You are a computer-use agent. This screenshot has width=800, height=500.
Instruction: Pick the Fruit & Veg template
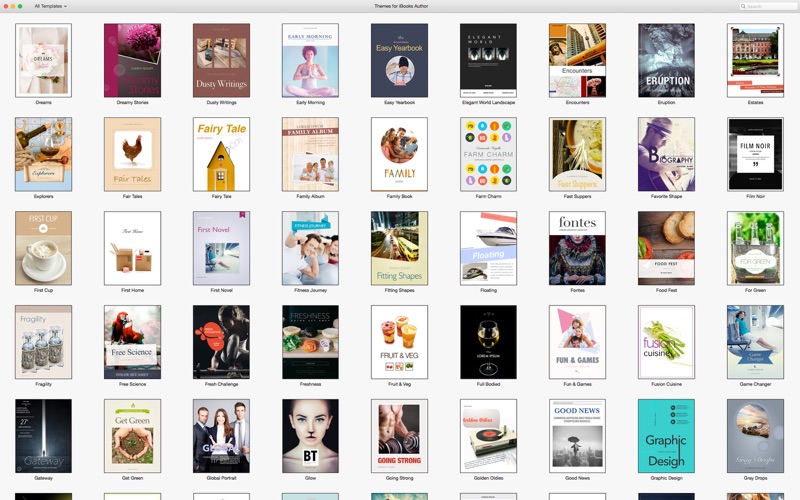(399, 342)
